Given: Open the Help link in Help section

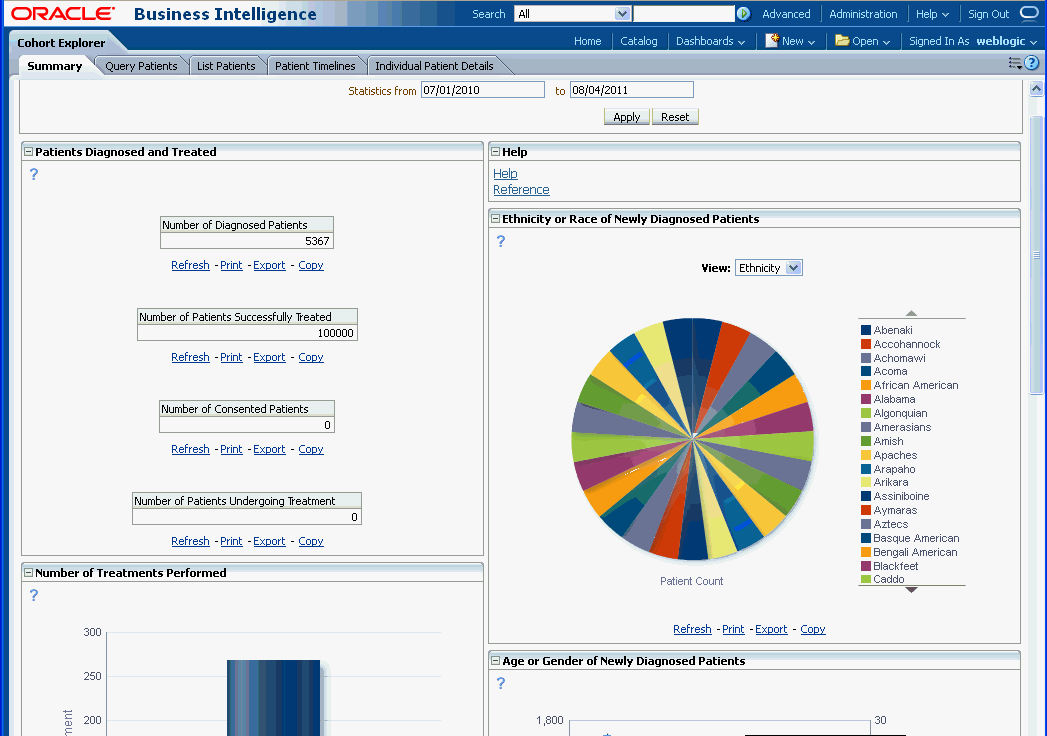Looking at the screenshot, I should click(x=505, y=173).
